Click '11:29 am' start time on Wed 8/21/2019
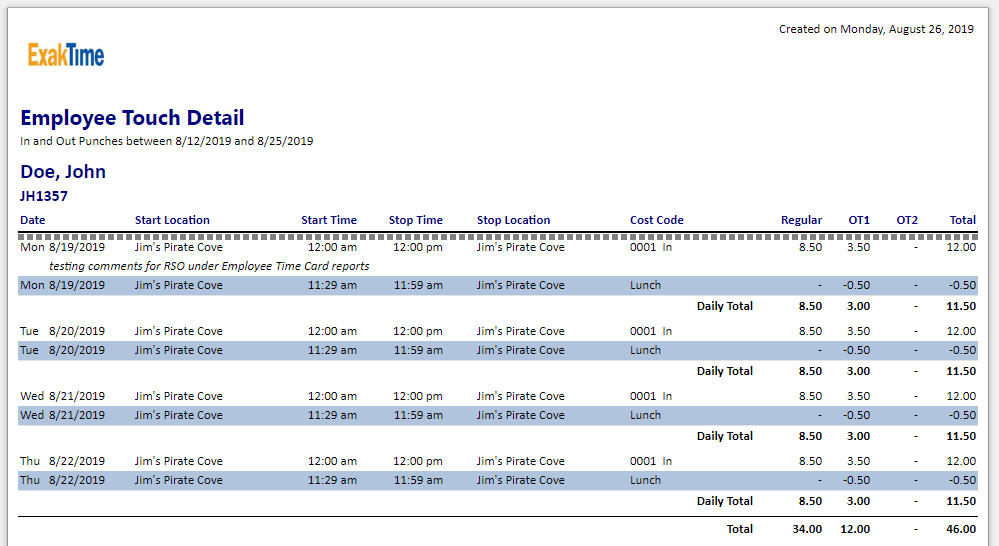Viewport: 999px width, 546px height. tap(332, 415)
